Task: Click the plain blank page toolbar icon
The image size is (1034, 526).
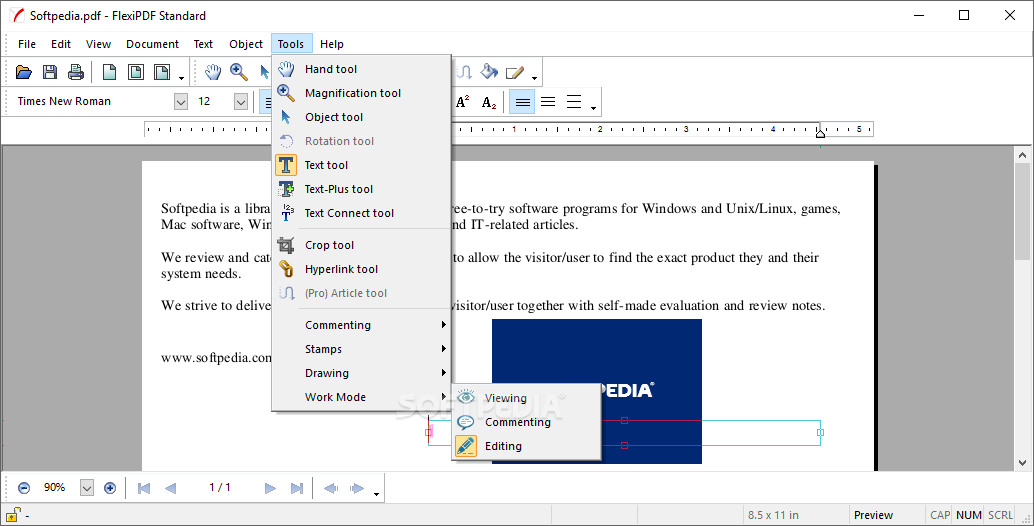Action: pyautogui.click(x=109, y=72)
